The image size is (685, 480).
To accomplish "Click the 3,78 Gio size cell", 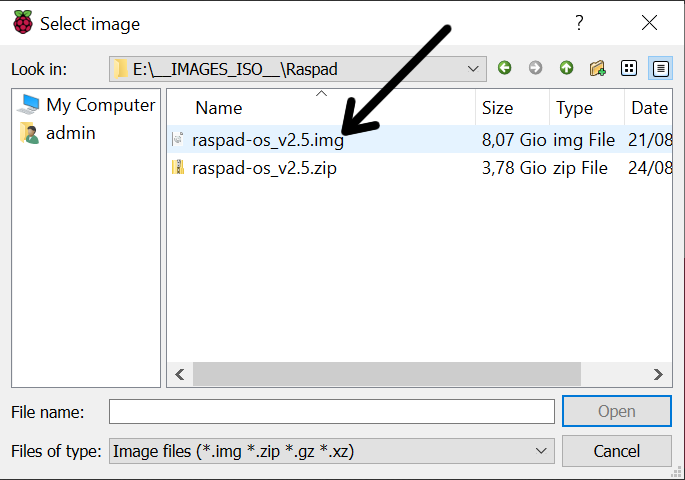I will coord(514,168).
